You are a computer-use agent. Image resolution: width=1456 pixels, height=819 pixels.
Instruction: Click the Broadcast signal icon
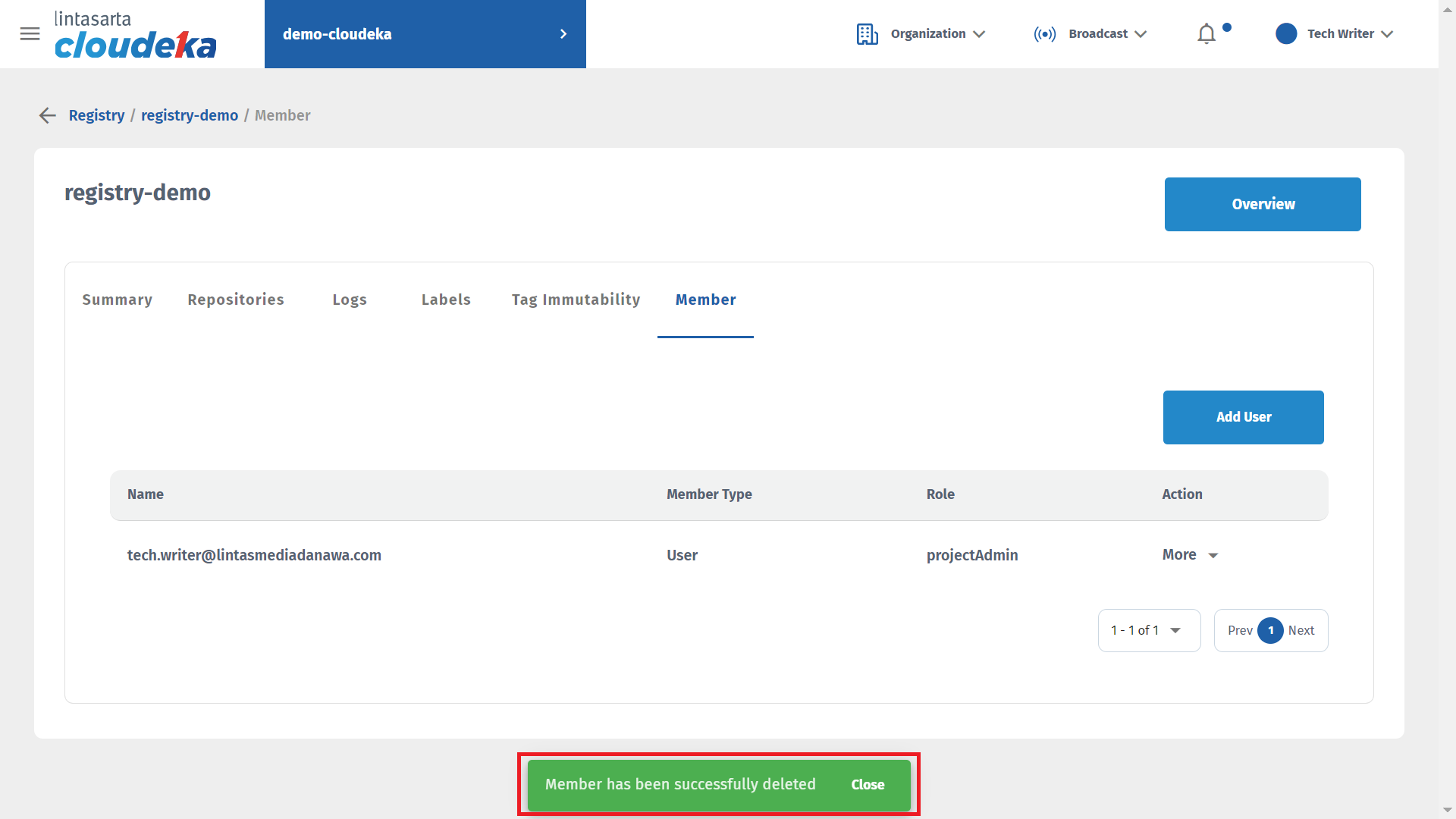(x=1044, y=34)
